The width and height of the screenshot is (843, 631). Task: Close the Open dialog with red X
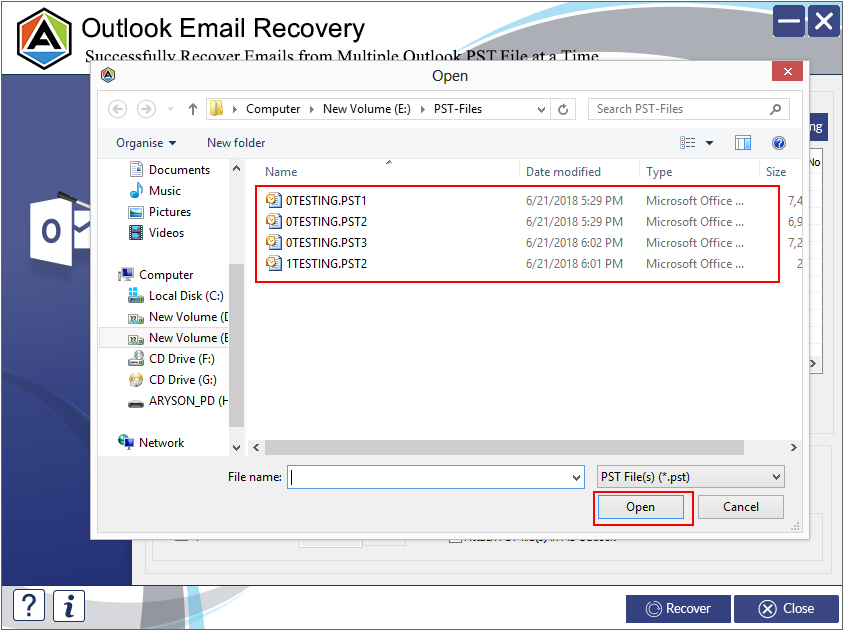point(787,71)
